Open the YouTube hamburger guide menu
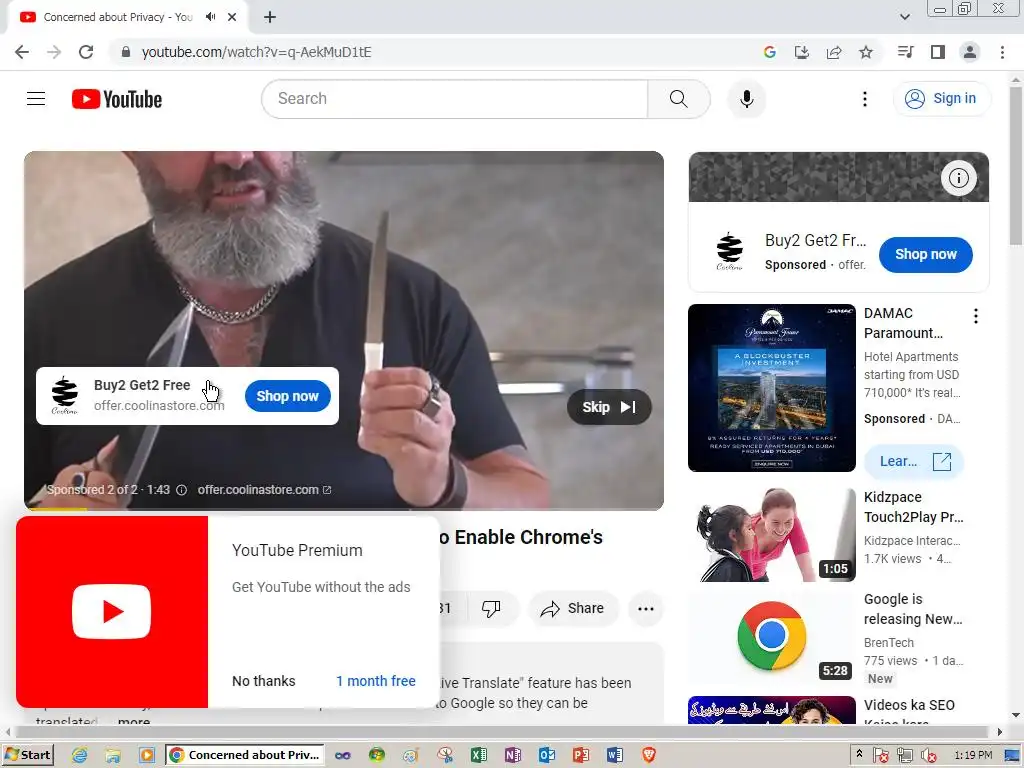 tap(36, 99)
